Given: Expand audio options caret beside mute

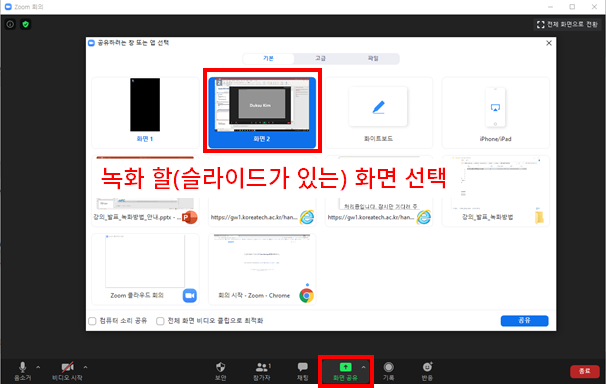Looking at the screenshot, I should pos(38,367).
